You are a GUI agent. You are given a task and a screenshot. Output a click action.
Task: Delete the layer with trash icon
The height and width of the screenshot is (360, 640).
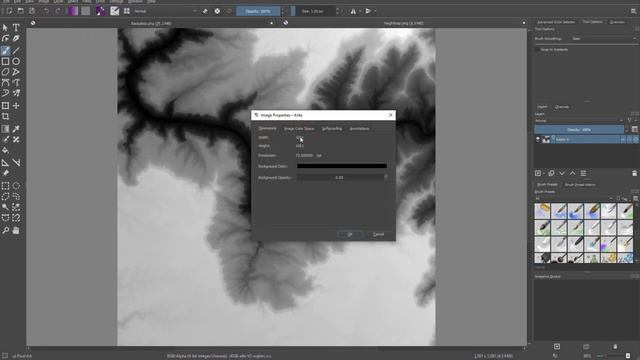pos(634,173)
